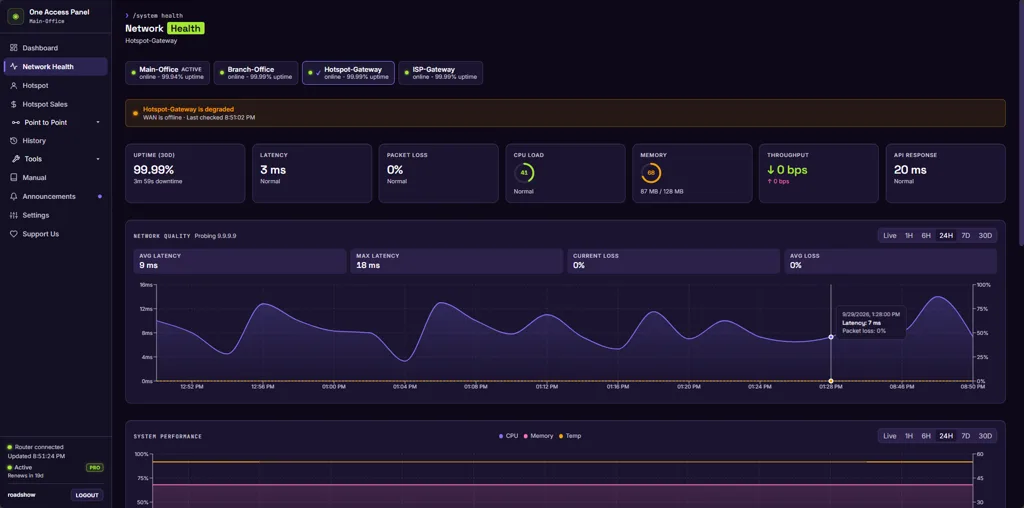This screenshot has height=508, width=1024.
Task: Open the Manual page
Action: pos(56,178)
